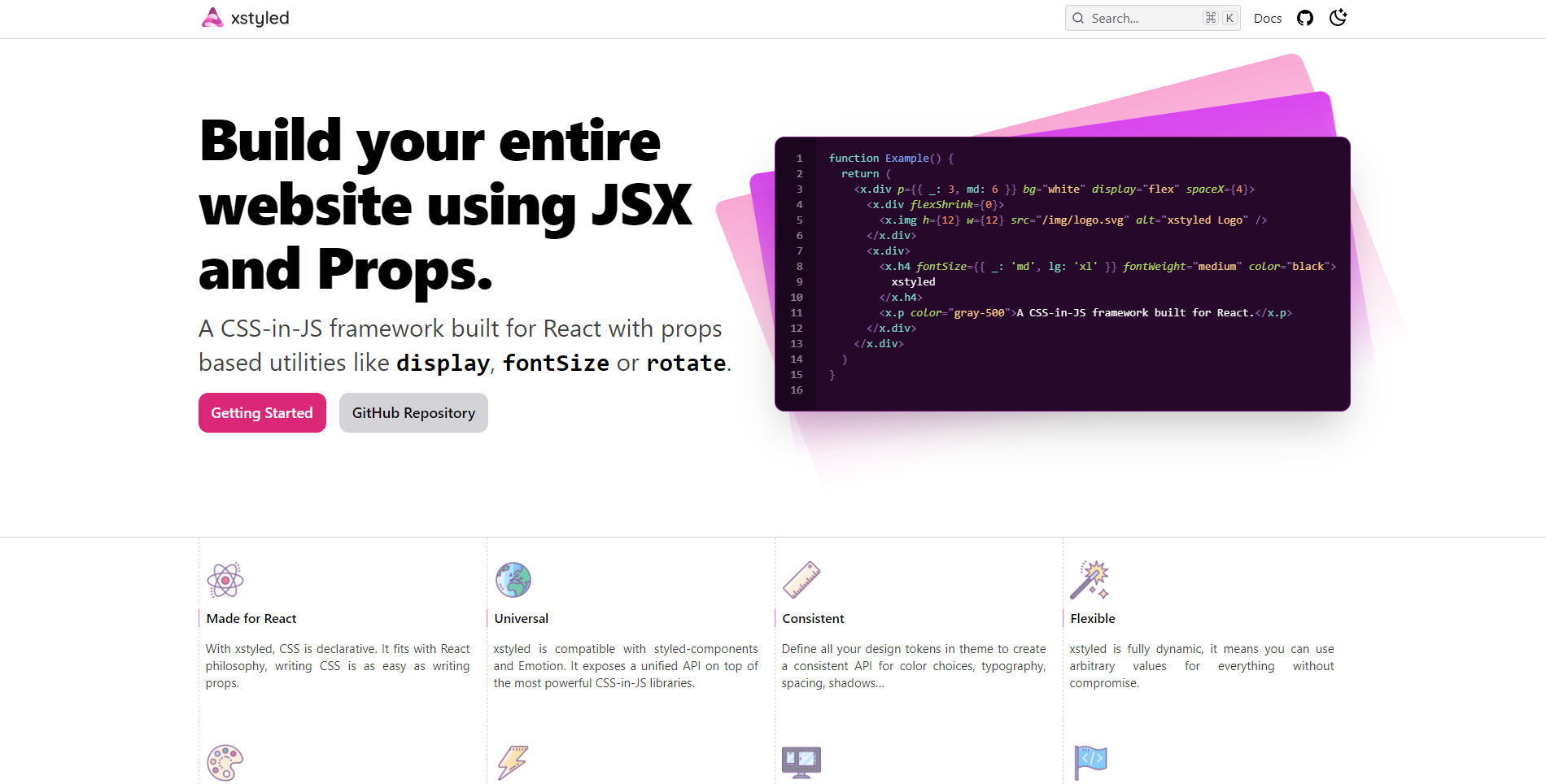Toggle dark mode with the moon icon
The image size is (1546, 784).
(x=1338, y=18)
